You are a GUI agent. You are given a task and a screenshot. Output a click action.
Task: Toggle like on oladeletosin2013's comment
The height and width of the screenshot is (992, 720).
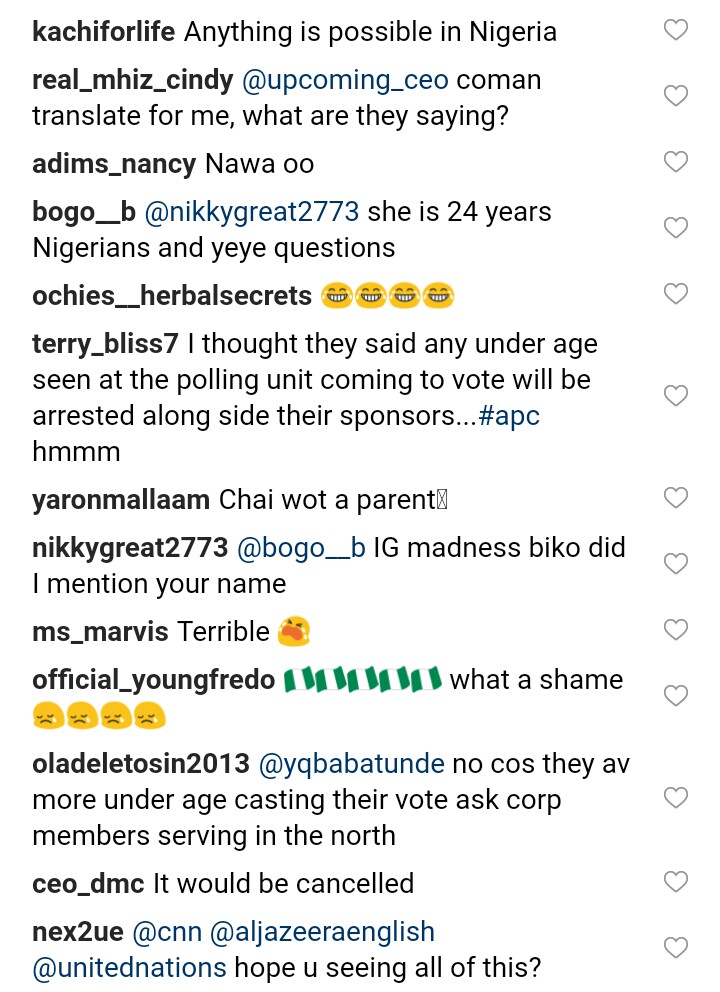click(x=676, y=798)
